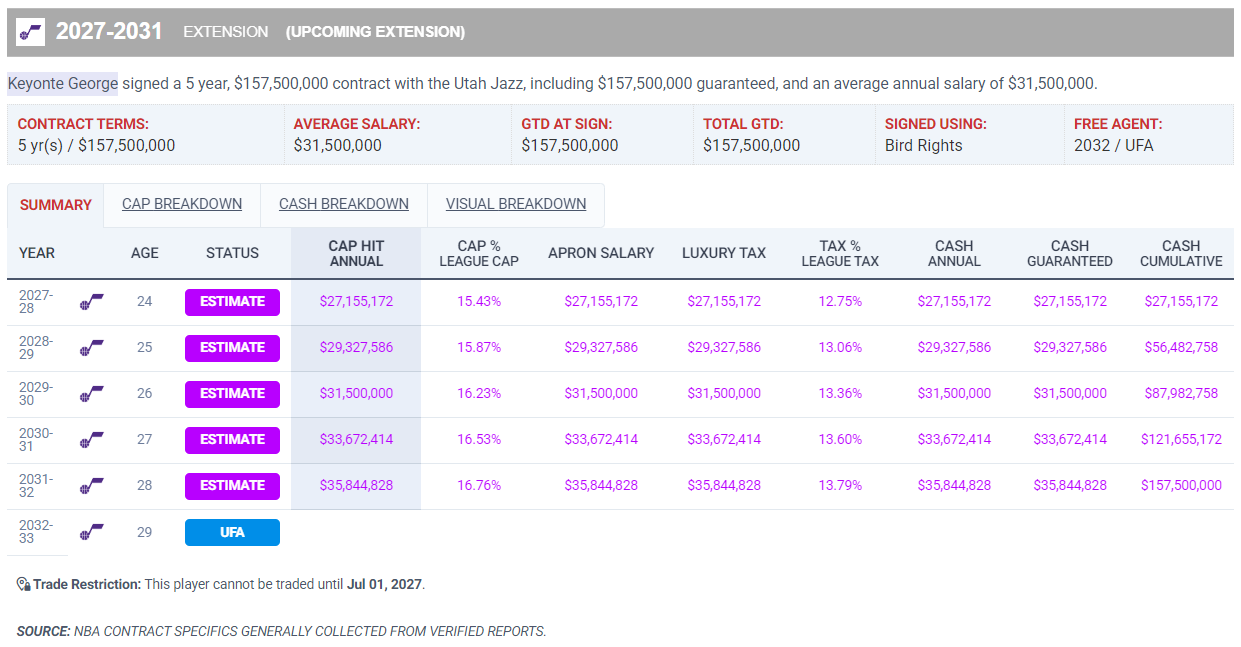This screenshot has width=1241, height=647.
Task: Click the Average Salary $31,500,000 value
Action: click(338, 145)
